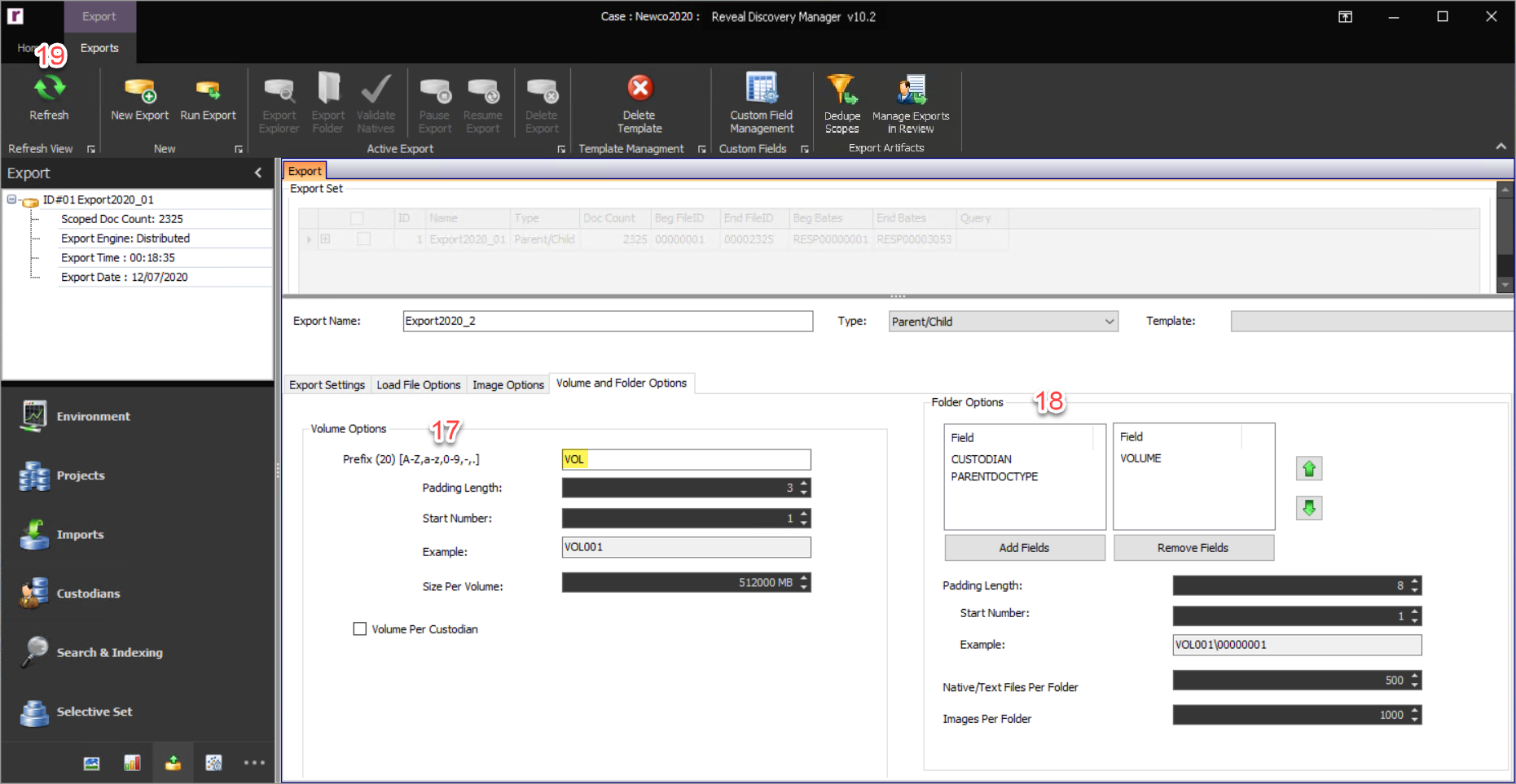The height and width of the screenshot is (784, 1516).
Task: Click the volume Prefix field containing VOL
Action: 686,460
